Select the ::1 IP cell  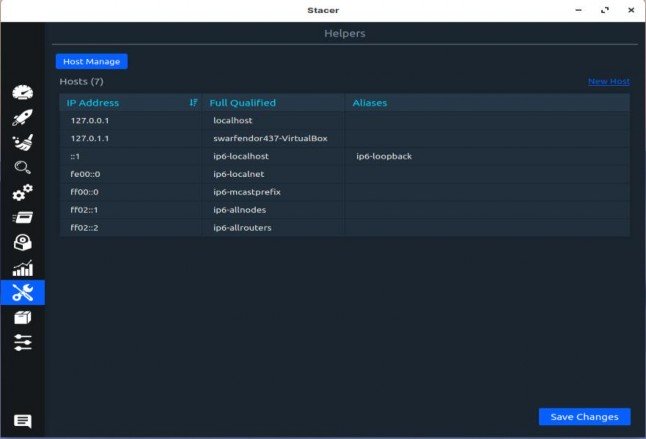click(x=131, y=156)
